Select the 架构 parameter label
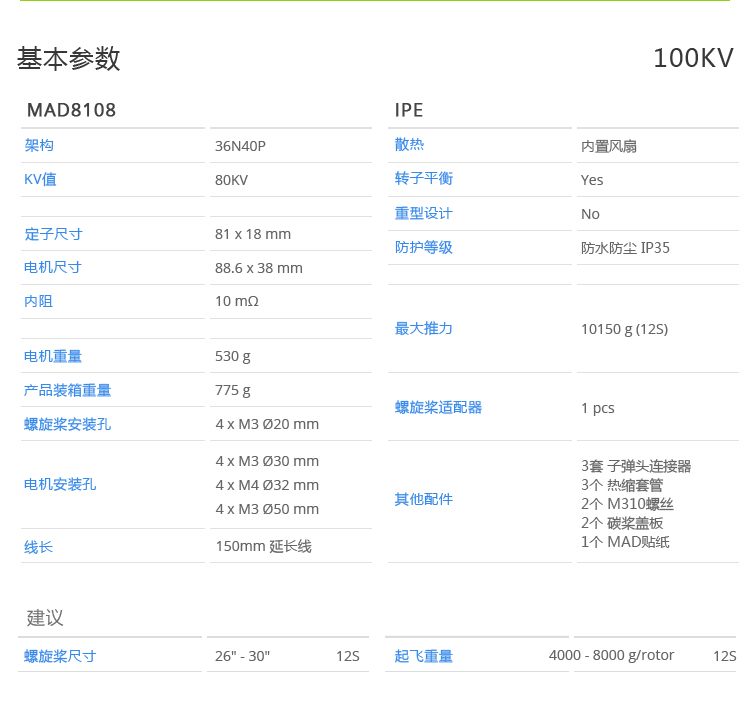 coord(39,145)
